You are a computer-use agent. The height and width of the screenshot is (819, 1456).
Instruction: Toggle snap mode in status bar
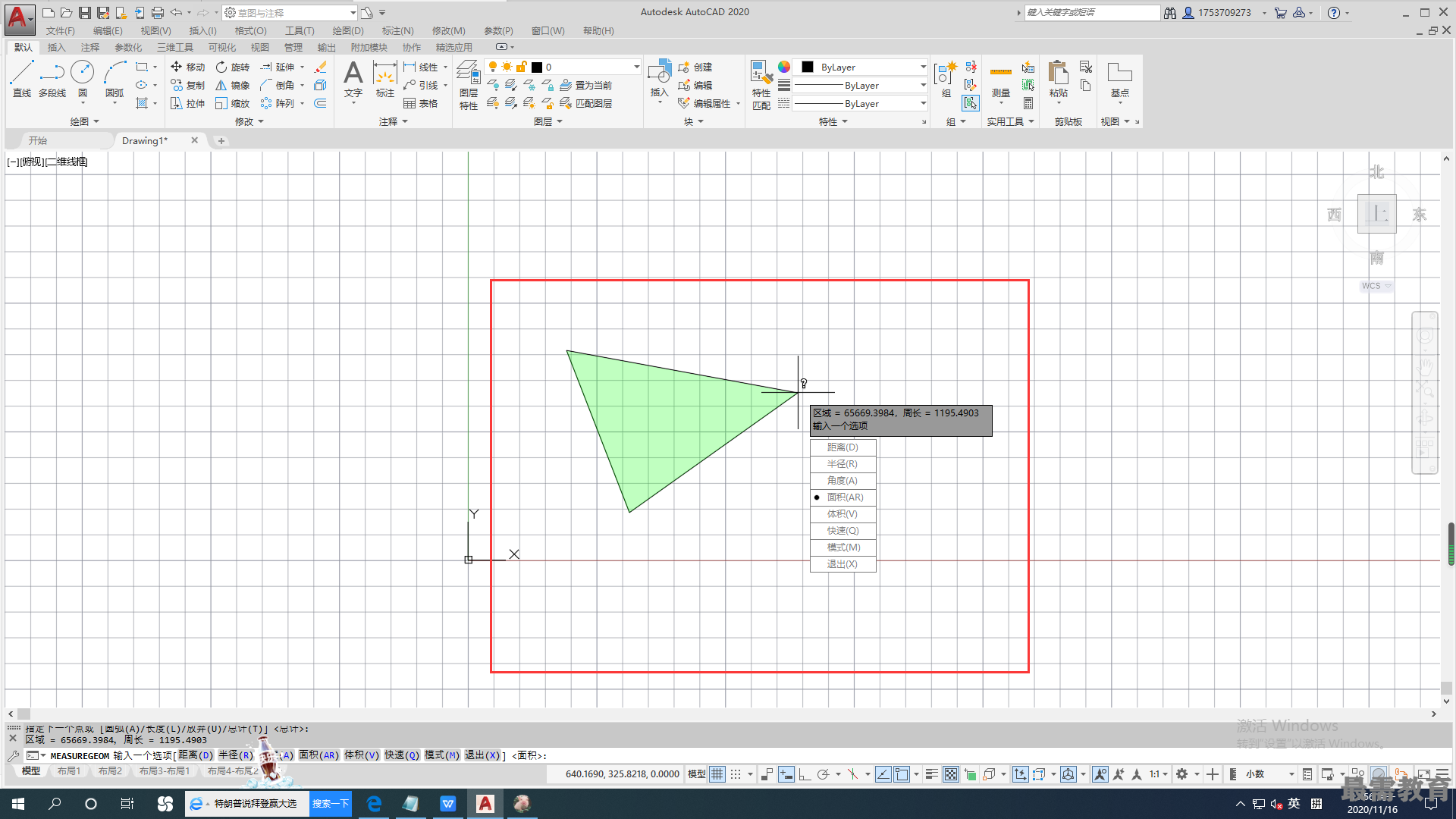click(x=736, y=774)
